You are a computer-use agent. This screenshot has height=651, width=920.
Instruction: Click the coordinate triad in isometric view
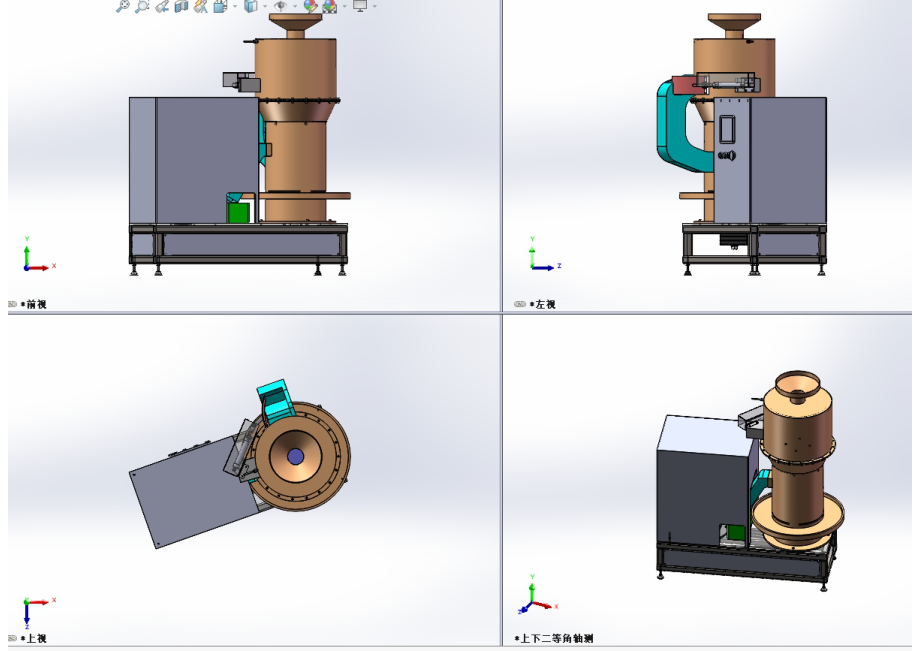click(537, 595)
